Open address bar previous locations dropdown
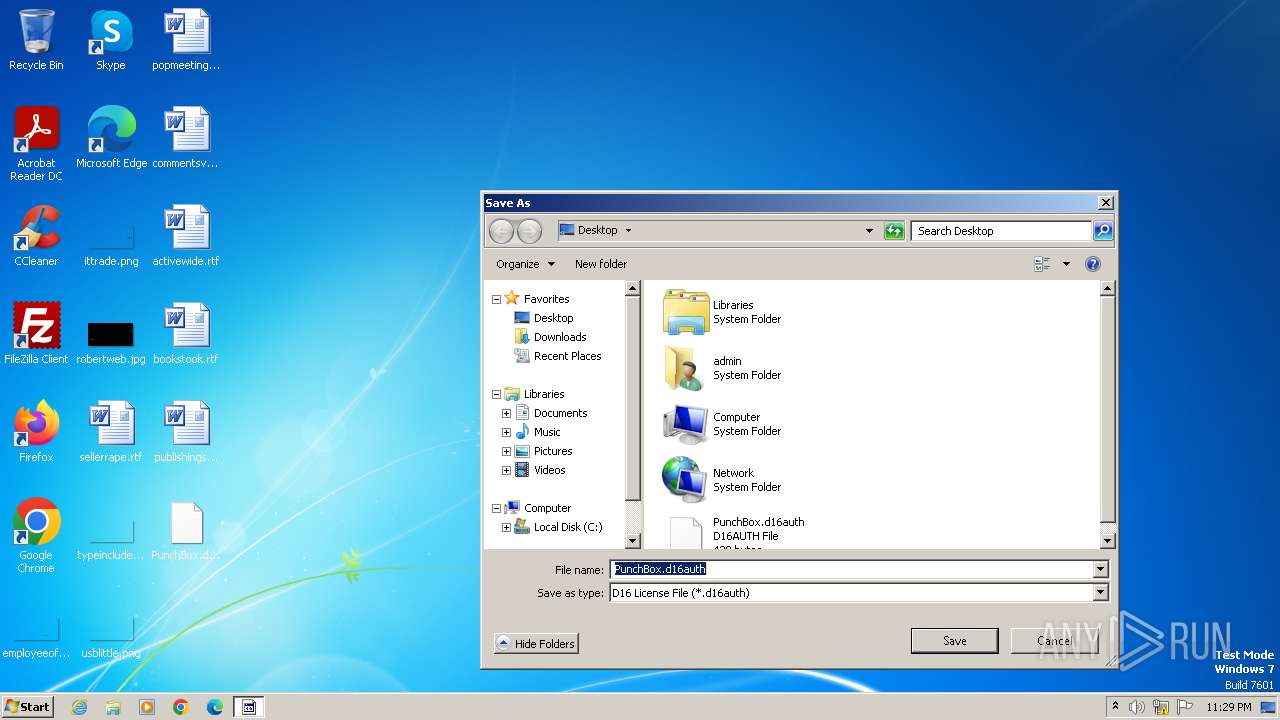This screenshot has width=1280, height=720. click(x=869, y=231)
